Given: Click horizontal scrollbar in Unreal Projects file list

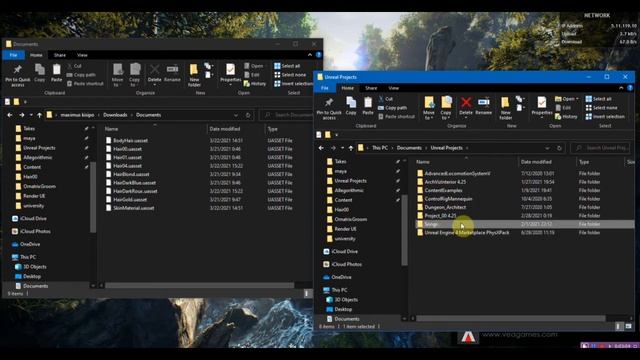Looking at the screenshot, I should coord(510,318).
